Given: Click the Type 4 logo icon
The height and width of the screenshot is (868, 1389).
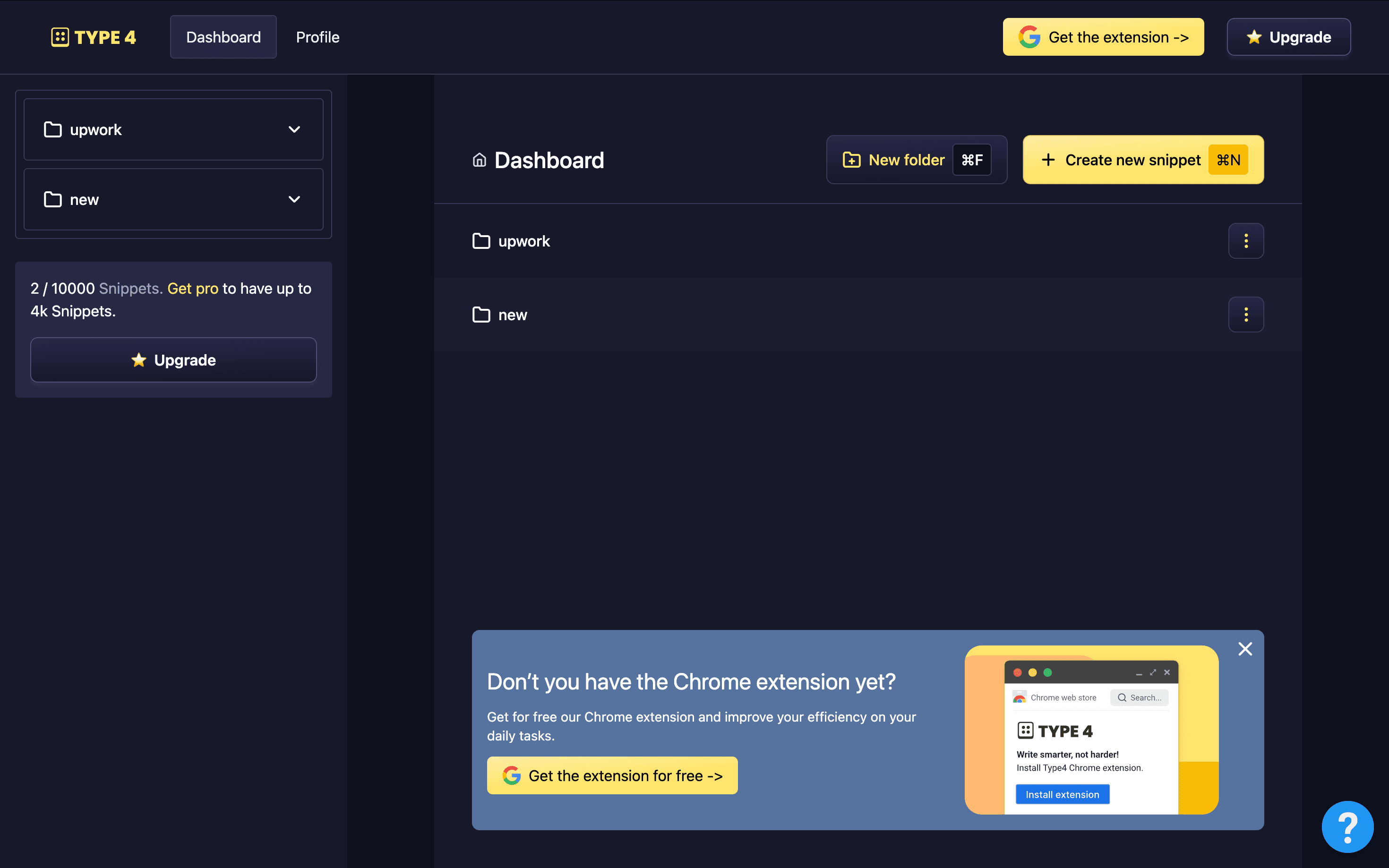Looking at the screenshot, I should 60,36.
